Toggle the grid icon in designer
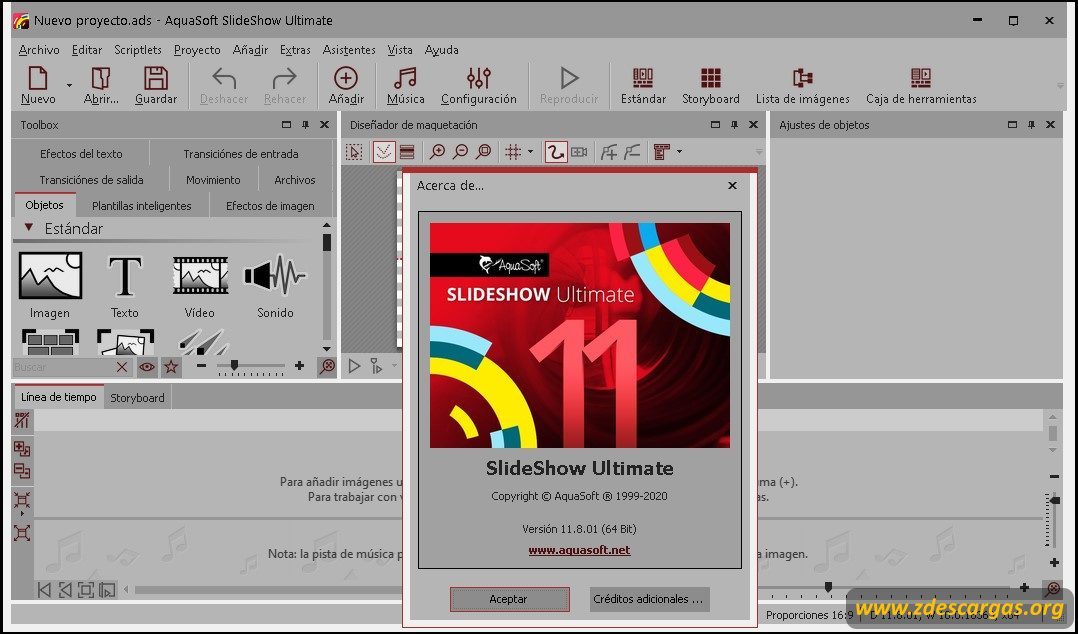The width and height of the screenshot is (1078, 634). pyautogui.click(x=513, y=152)
